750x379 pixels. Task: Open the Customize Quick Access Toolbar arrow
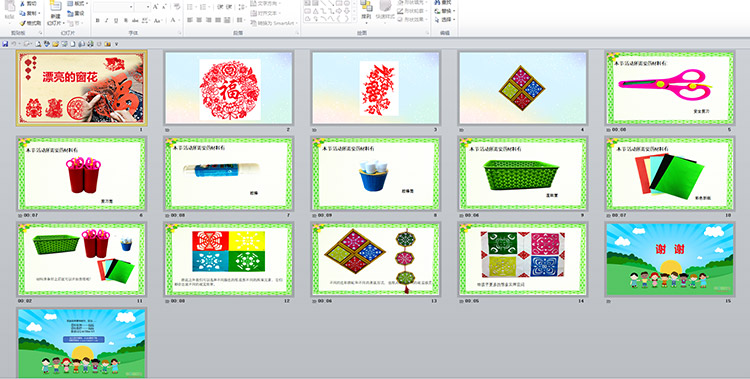click(x=116, y=44)
